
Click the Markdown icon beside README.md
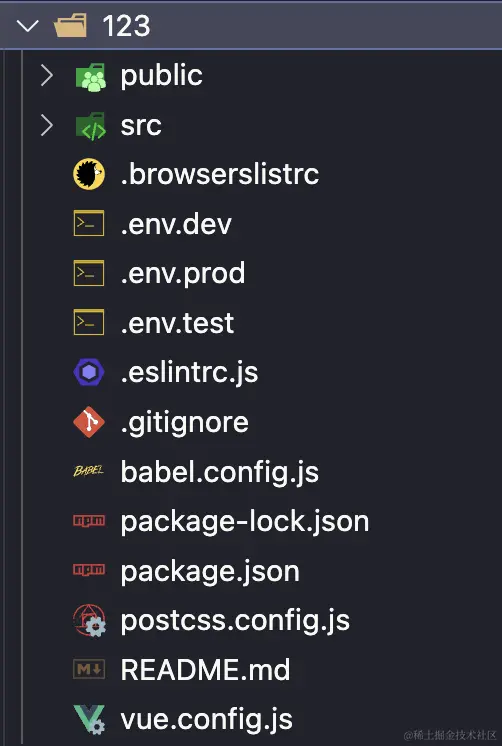coord(89,670)
